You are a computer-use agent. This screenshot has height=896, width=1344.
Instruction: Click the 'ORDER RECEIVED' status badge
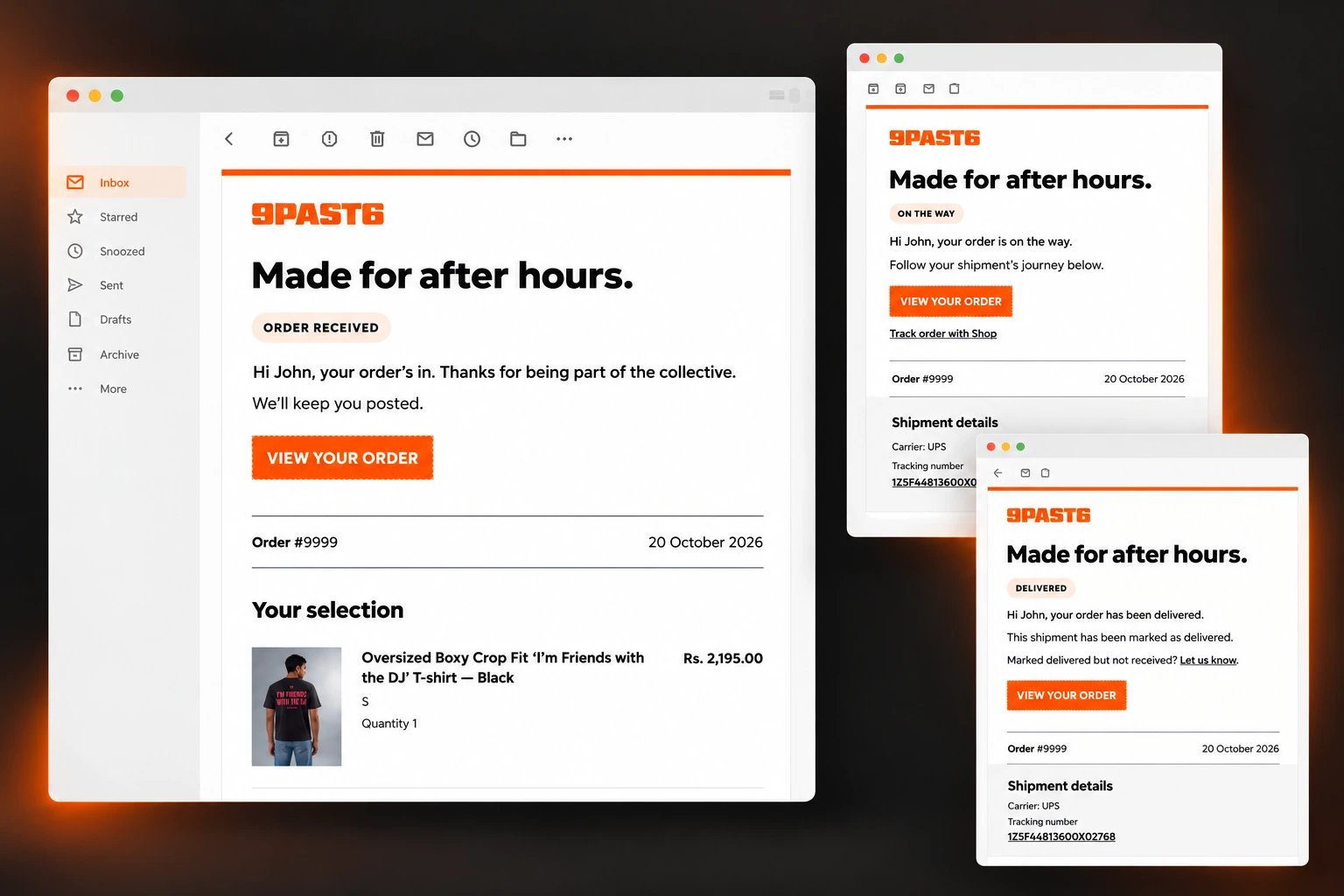click(x=321, y=327)
